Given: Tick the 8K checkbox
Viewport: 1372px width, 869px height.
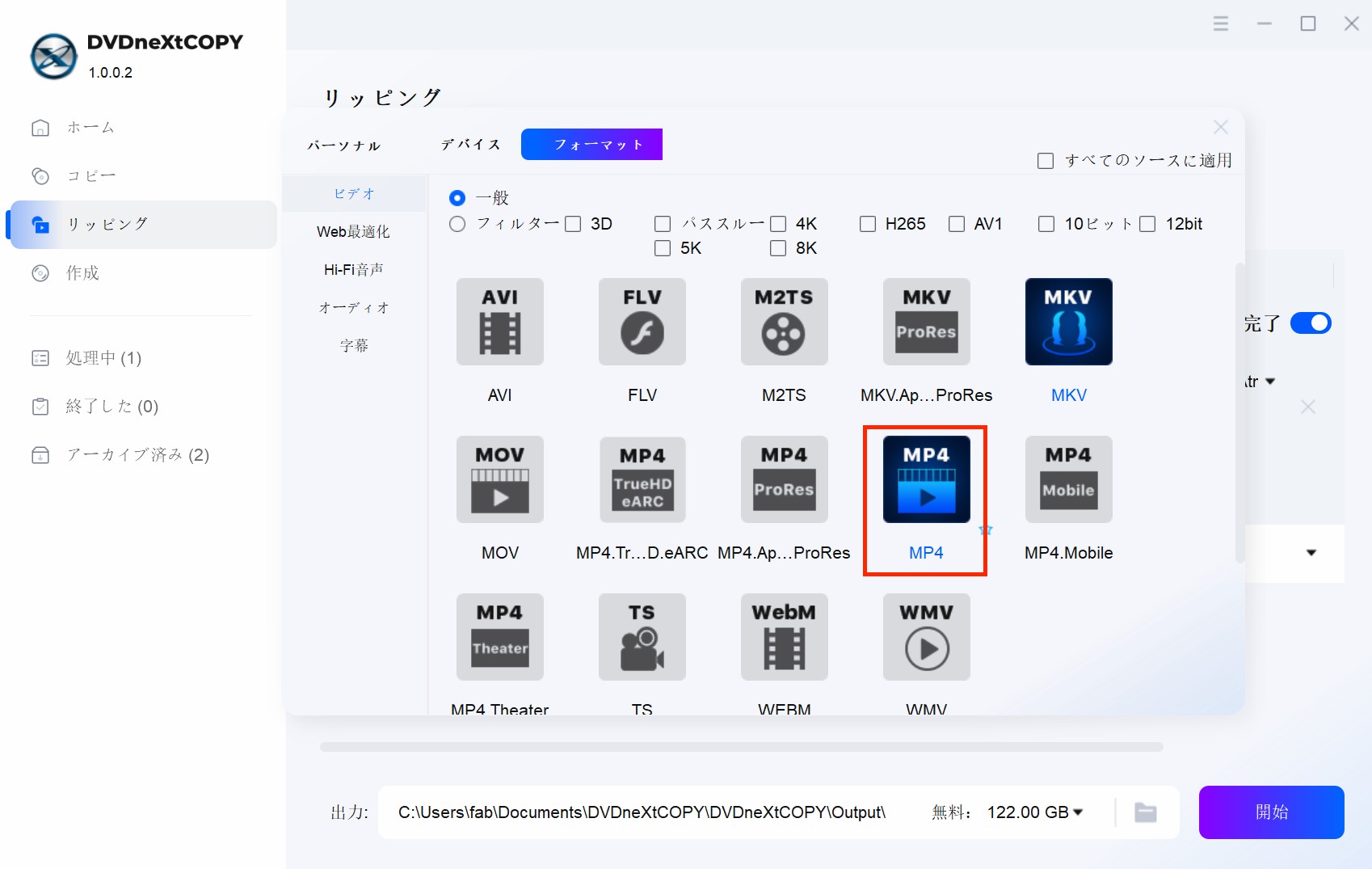Looking at the screenshot, I should (x=778, y=248).
